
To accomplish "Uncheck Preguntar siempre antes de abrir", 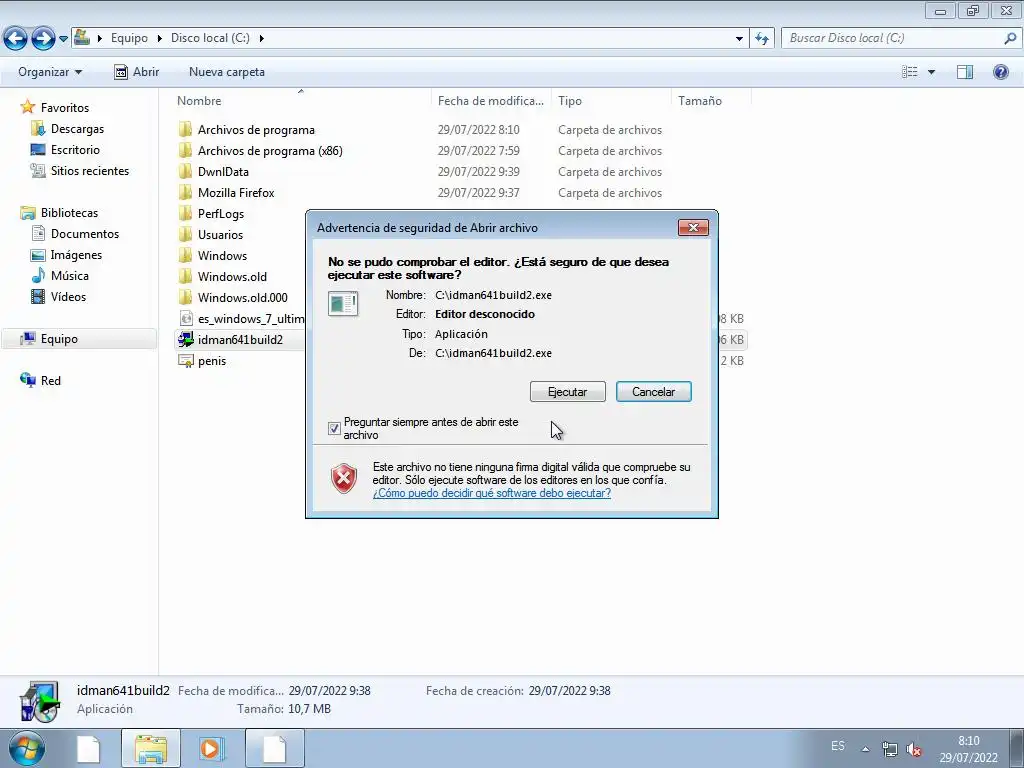I will (x=334, y=428).
